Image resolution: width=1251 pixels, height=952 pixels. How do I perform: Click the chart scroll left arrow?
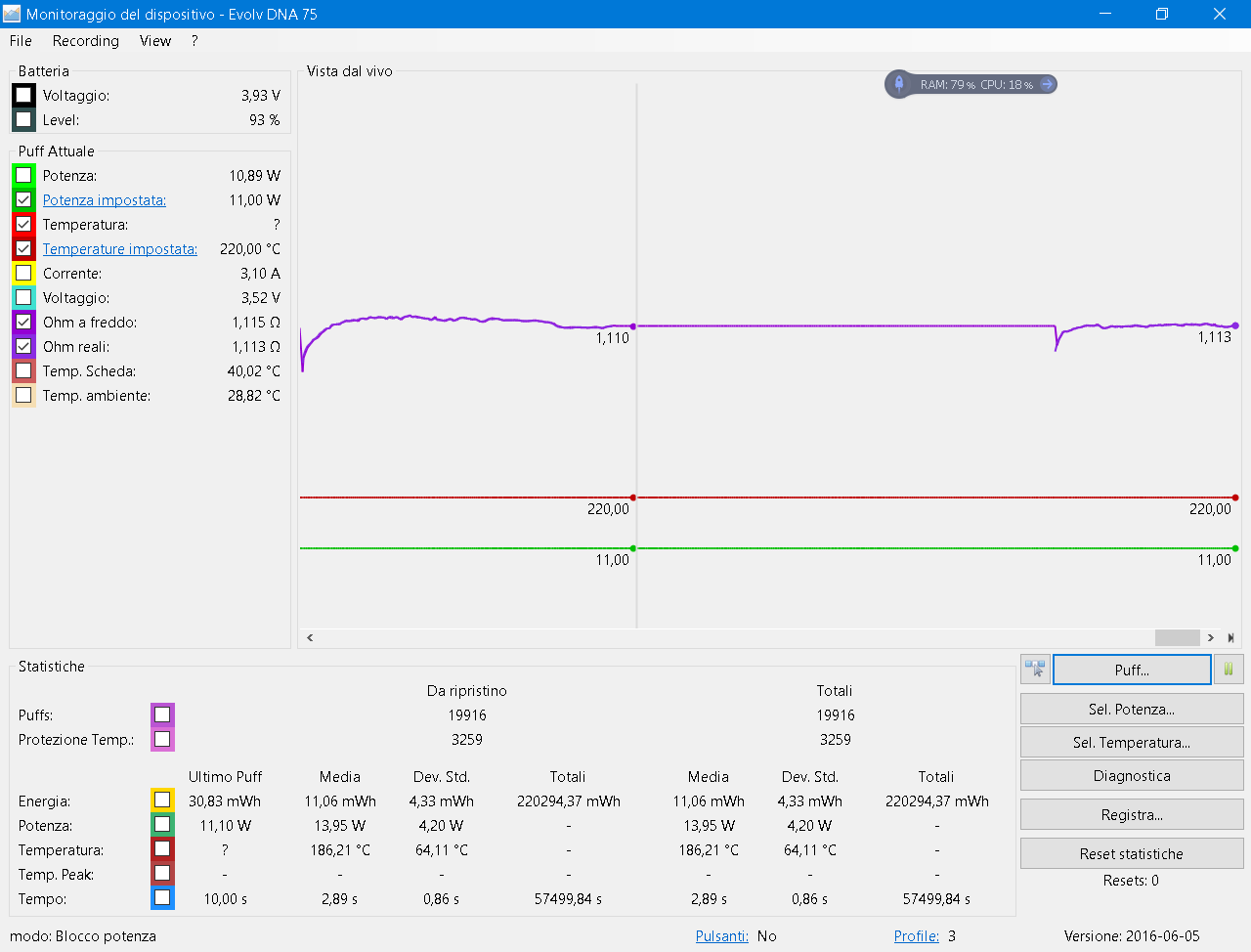click(311, 637)
